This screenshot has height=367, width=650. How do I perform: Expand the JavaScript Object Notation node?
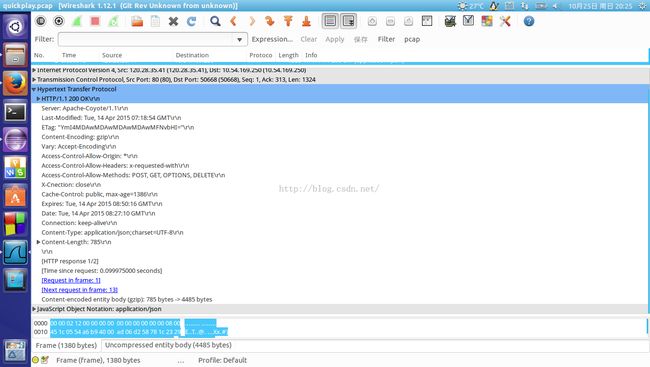pos(34,309)
